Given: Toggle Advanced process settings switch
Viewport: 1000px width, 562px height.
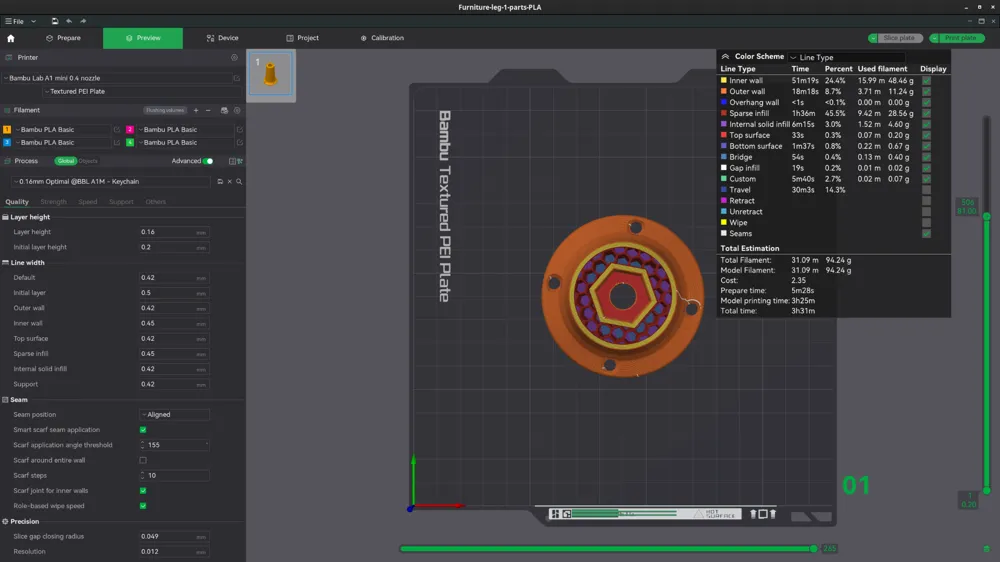Looking at the screenshot, I should coord(208,161).
